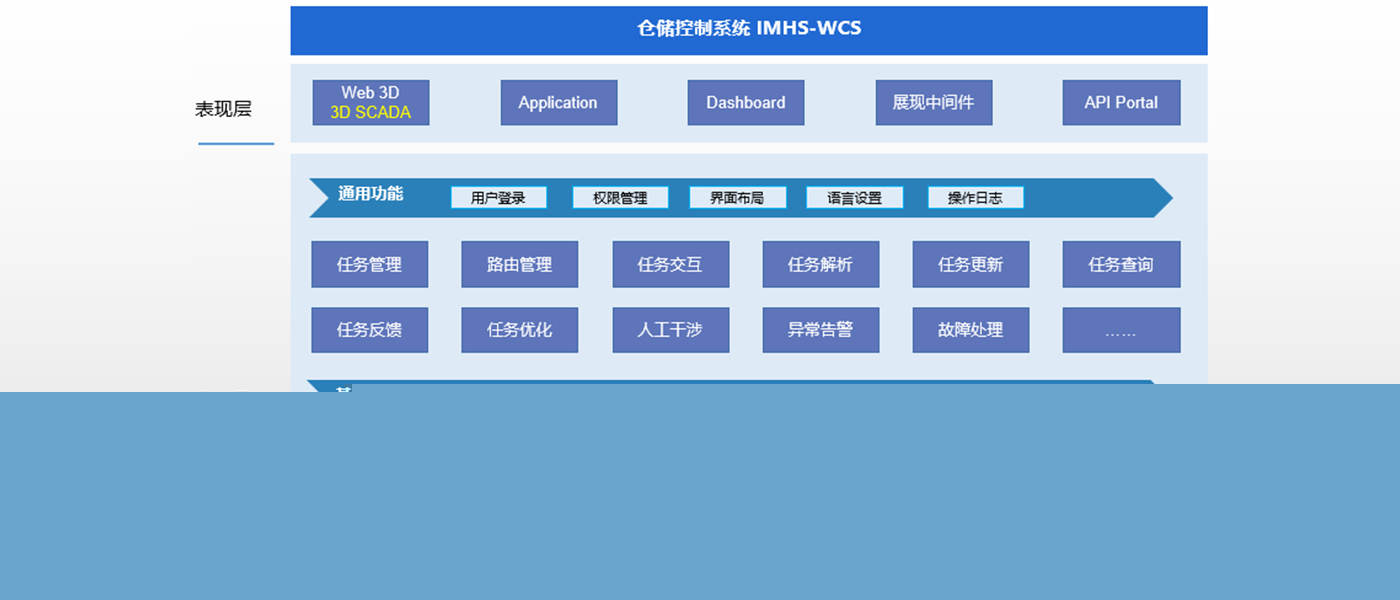Open the 语言设置 tab
The image size is (1400, 600).
854,198
